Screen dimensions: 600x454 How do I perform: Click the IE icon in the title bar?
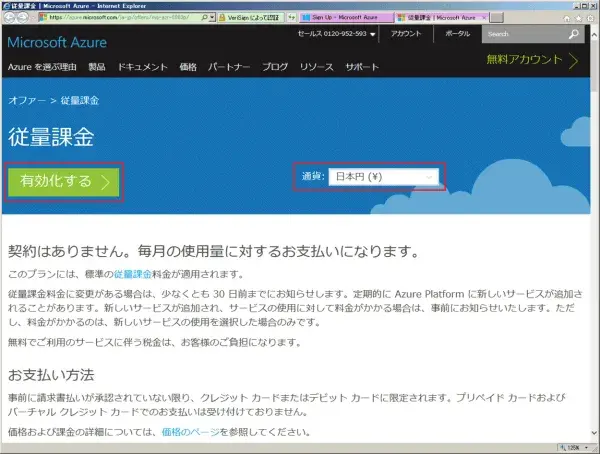[6, 6]
